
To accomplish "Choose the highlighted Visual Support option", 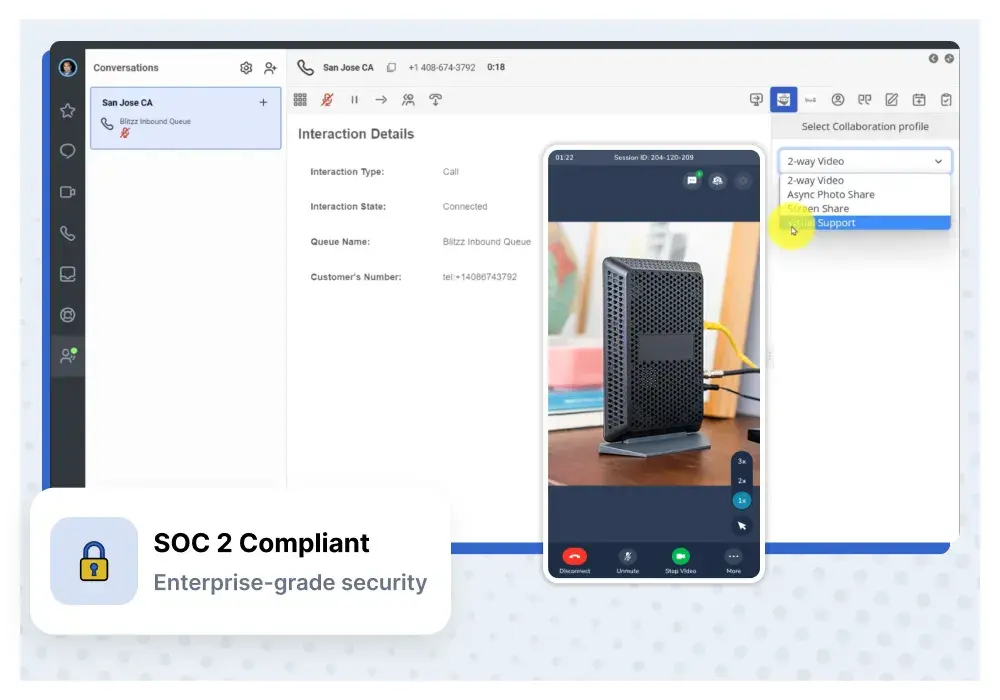I will pos(865,222).
